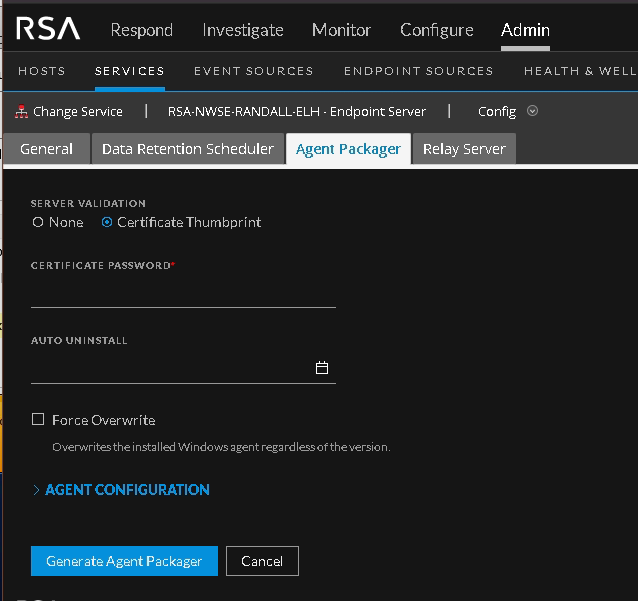Viewport: 638px width, 601px height.
Task: Open the Auto Uninstall calendar picker
Action: coord(322,368)
